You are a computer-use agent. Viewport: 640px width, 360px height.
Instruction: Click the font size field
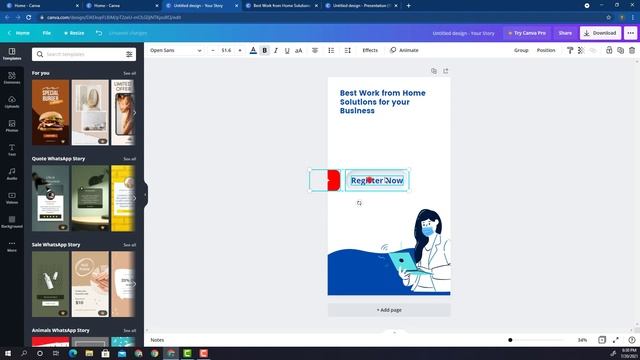coord(226,50)
